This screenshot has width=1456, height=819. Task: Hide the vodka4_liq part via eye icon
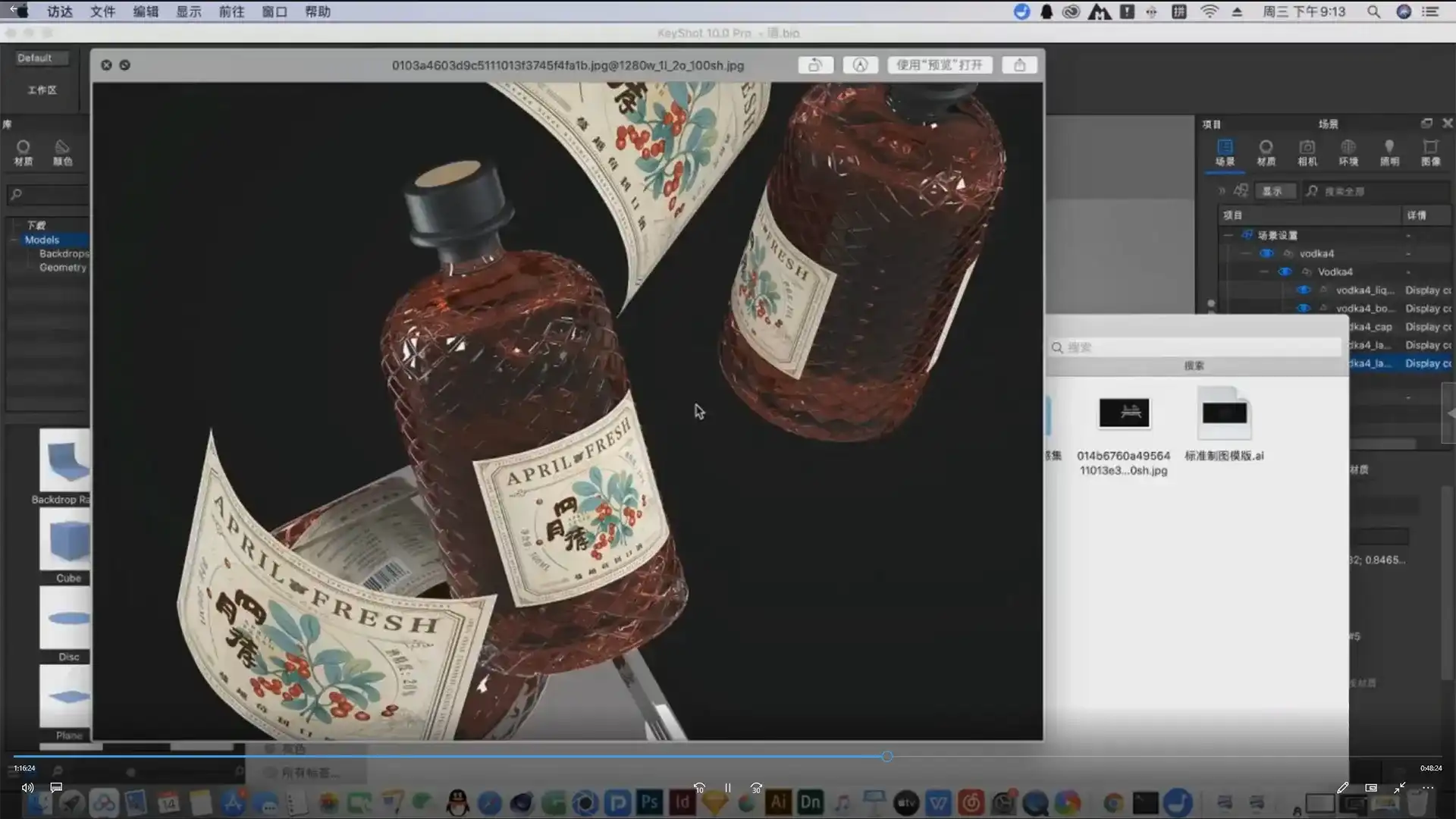(x=1303, y=290)
